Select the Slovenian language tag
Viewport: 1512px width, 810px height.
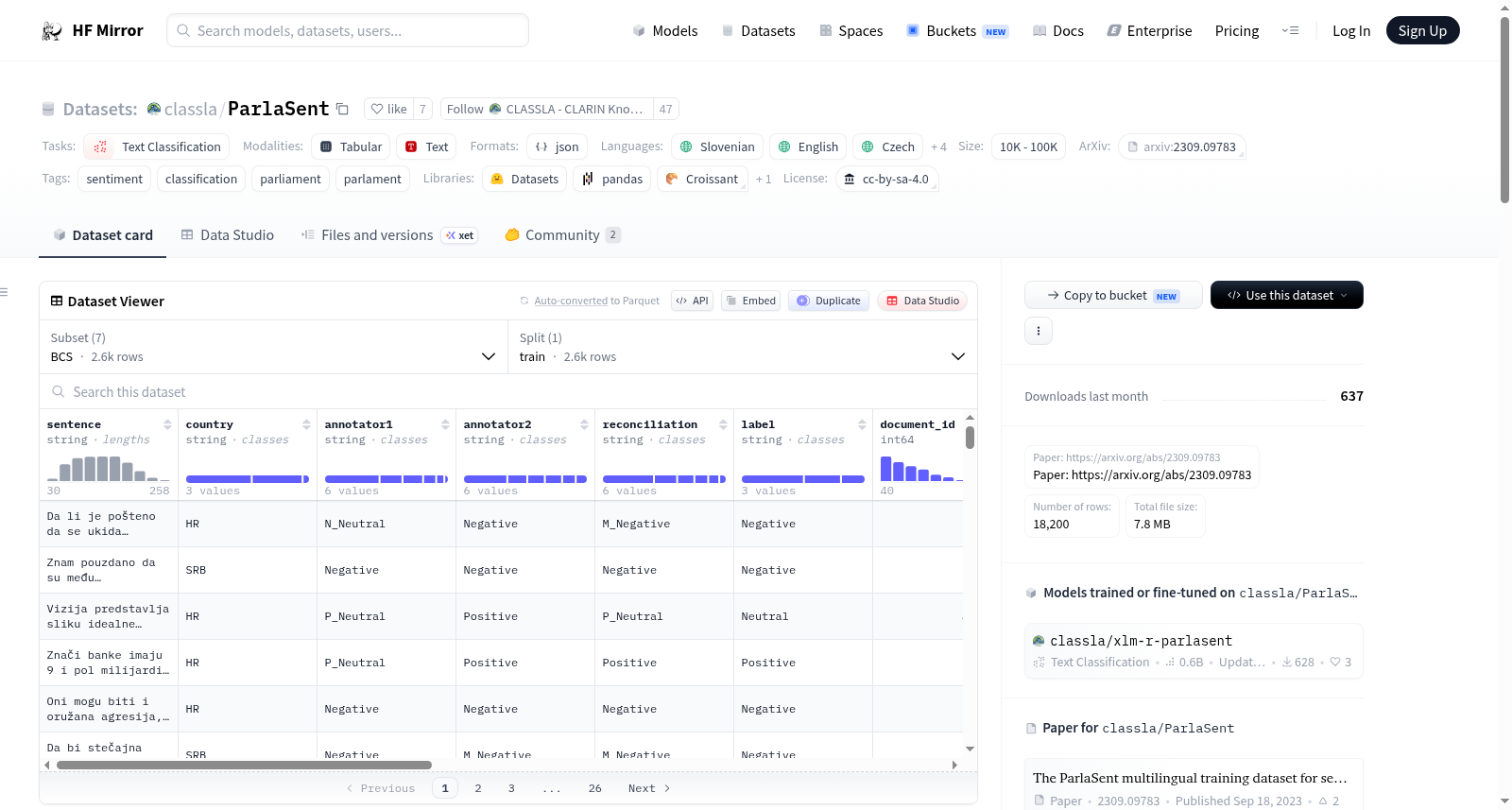pos(717,147)
